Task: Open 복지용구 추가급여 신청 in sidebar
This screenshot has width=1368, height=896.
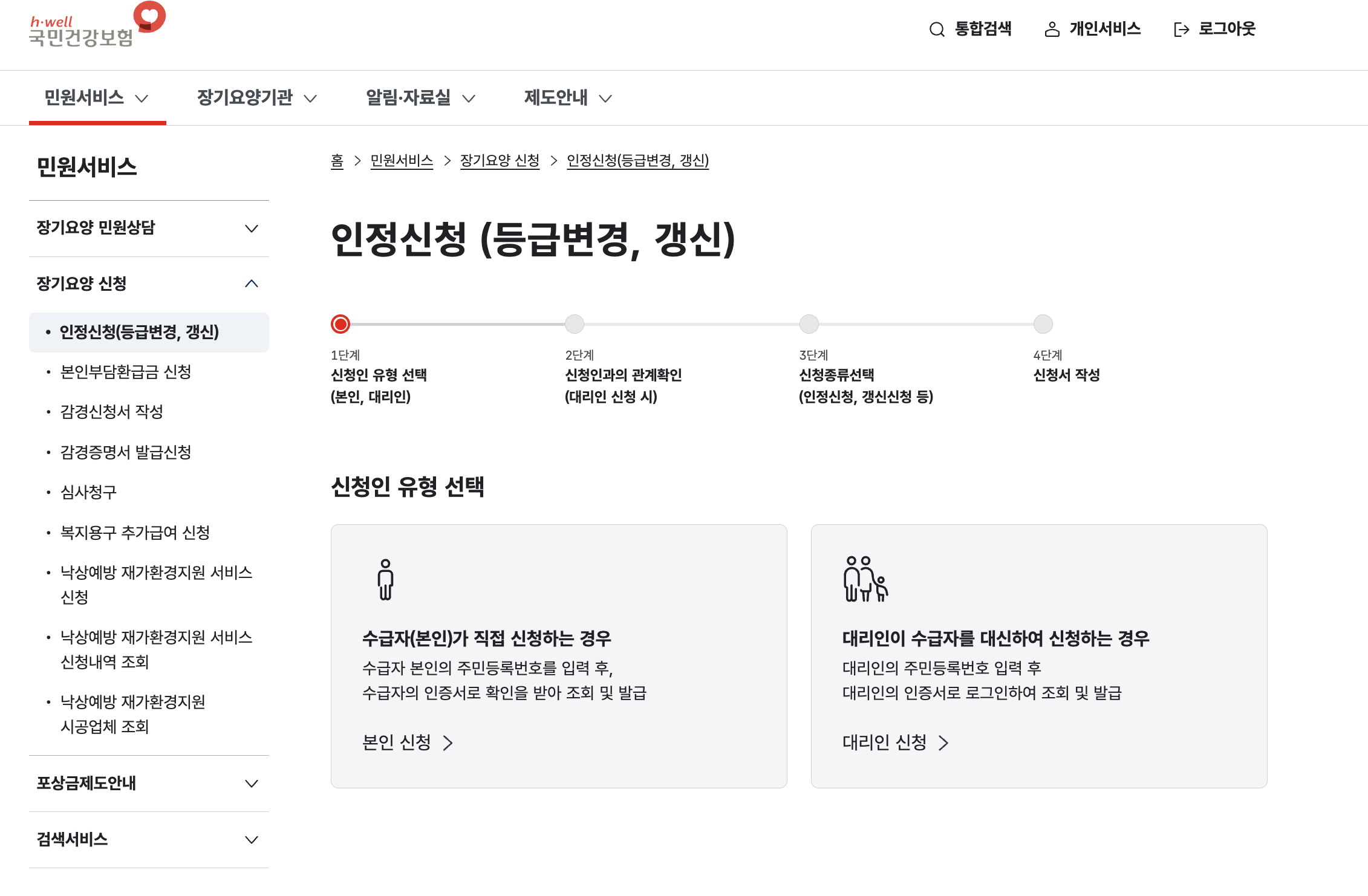Action: click(135, 533)
